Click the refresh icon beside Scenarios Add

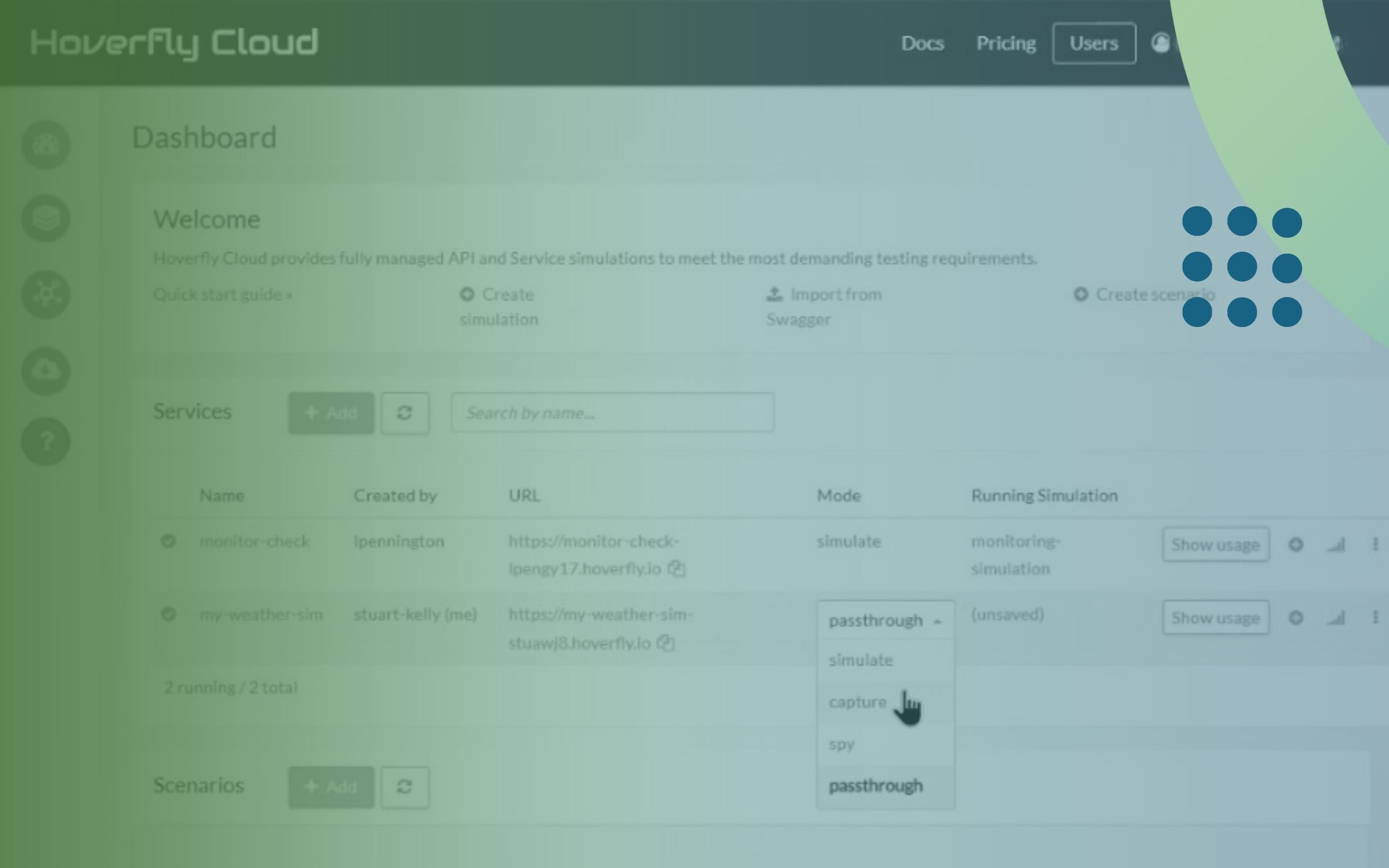(405, 787)
